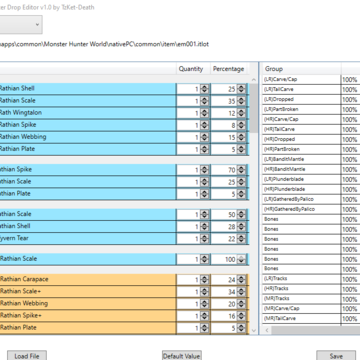Click the item list vertical scrollbar thumb

[x=253, y=108]
